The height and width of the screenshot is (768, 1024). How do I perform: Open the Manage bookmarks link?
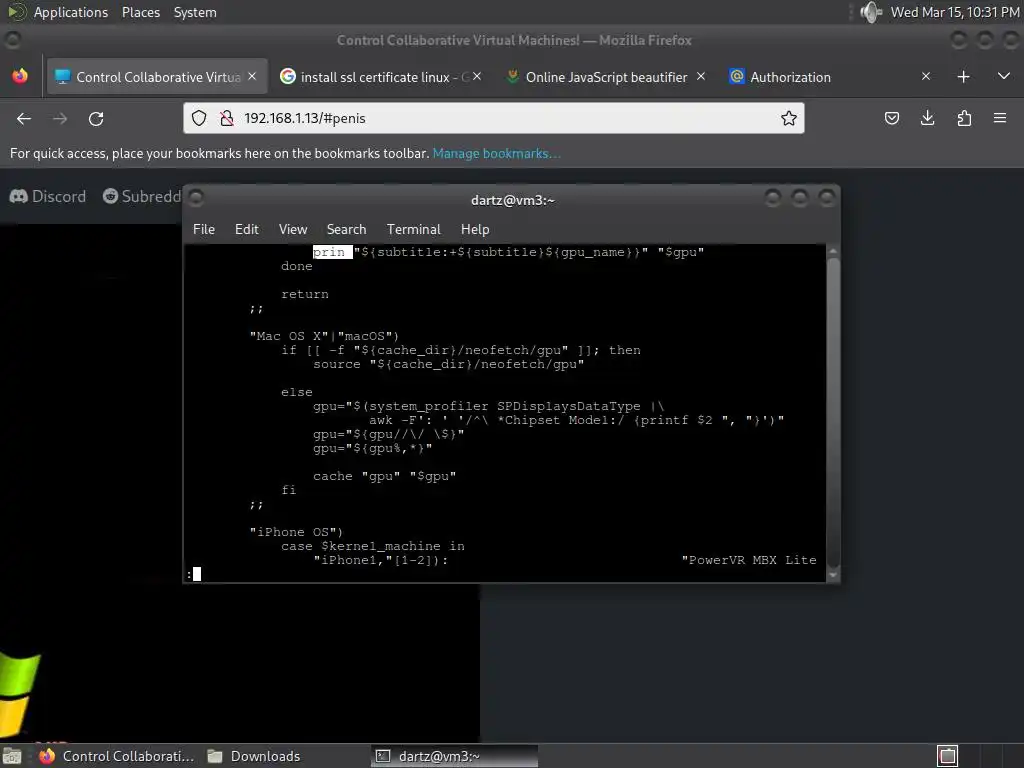tap(496, 153)
